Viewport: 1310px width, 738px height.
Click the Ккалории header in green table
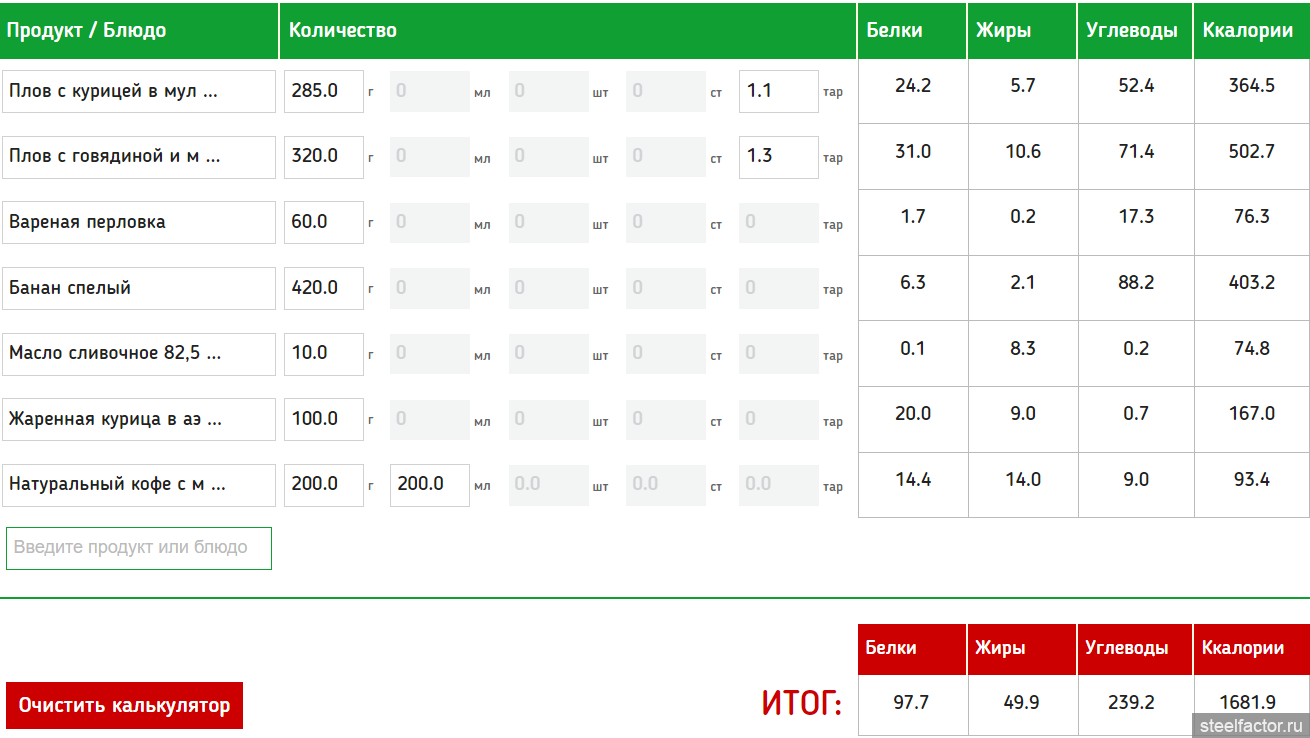coord(1247,30)
